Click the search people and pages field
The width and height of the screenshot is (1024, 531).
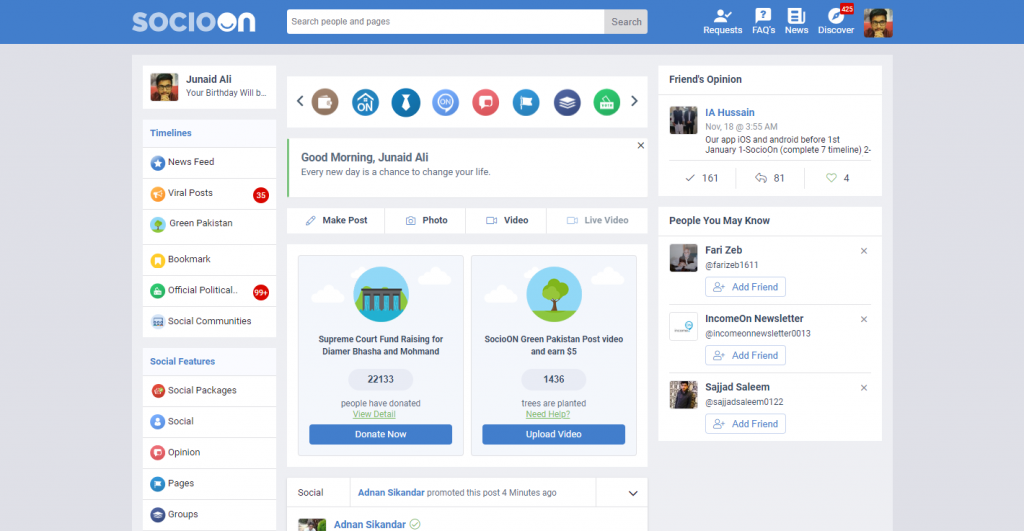pos(445,22)
